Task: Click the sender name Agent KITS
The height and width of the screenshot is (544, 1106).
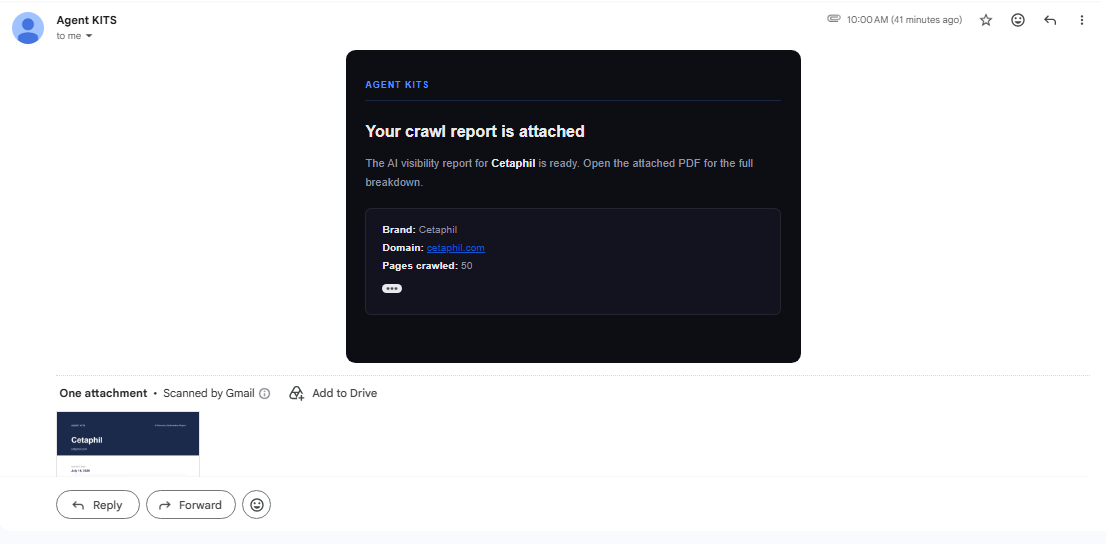Action: (87, 20)
